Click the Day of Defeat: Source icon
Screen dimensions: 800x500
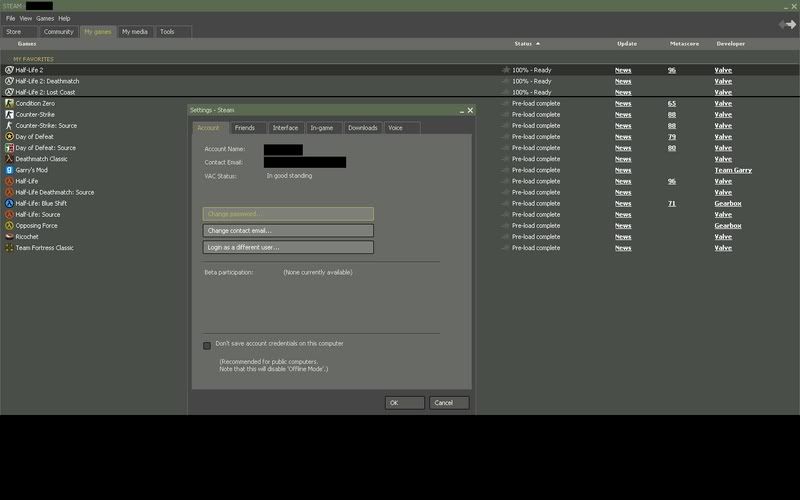coord(9,148)
